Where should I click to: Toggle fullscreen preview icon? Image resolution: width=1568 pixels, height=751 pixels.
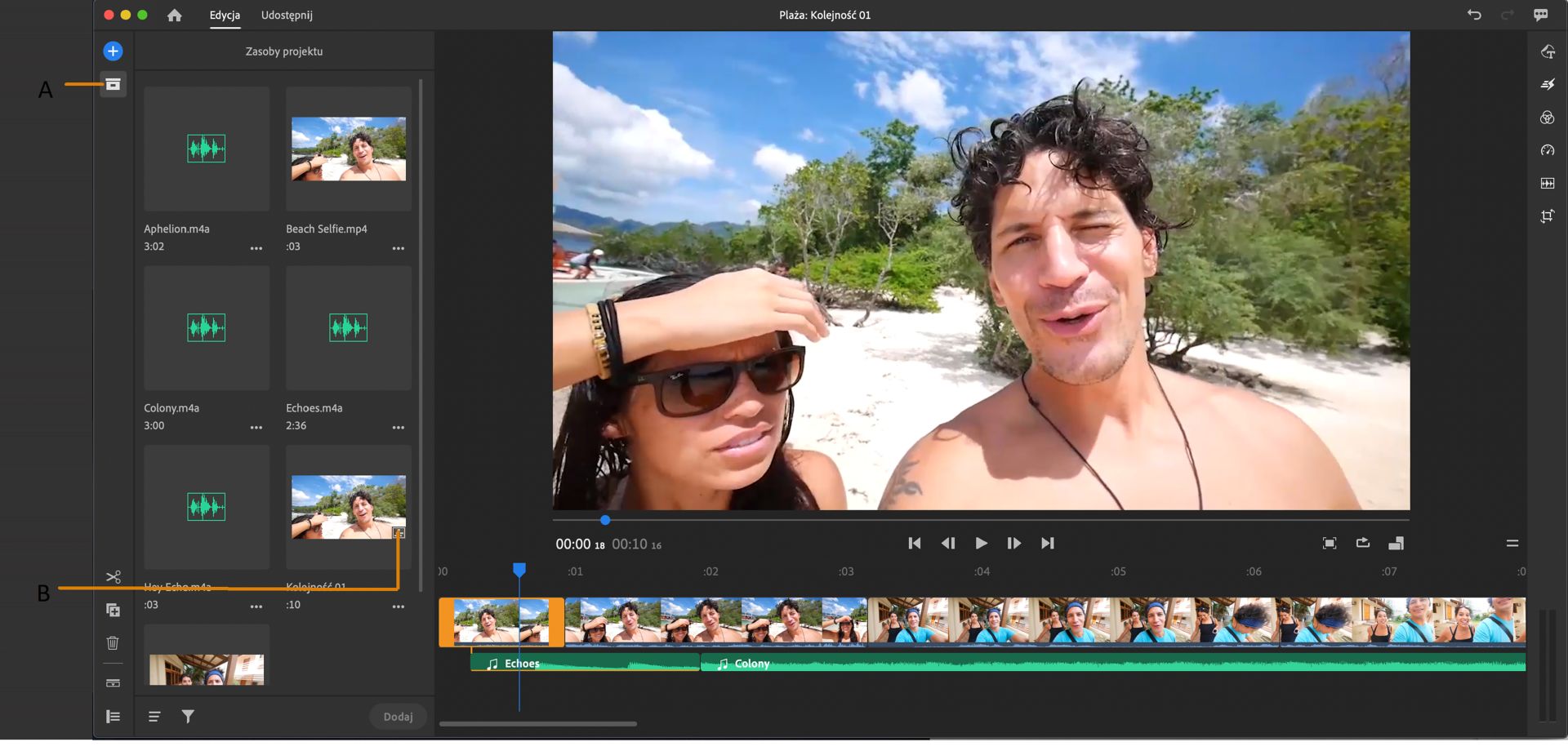tap(1330, 543)
